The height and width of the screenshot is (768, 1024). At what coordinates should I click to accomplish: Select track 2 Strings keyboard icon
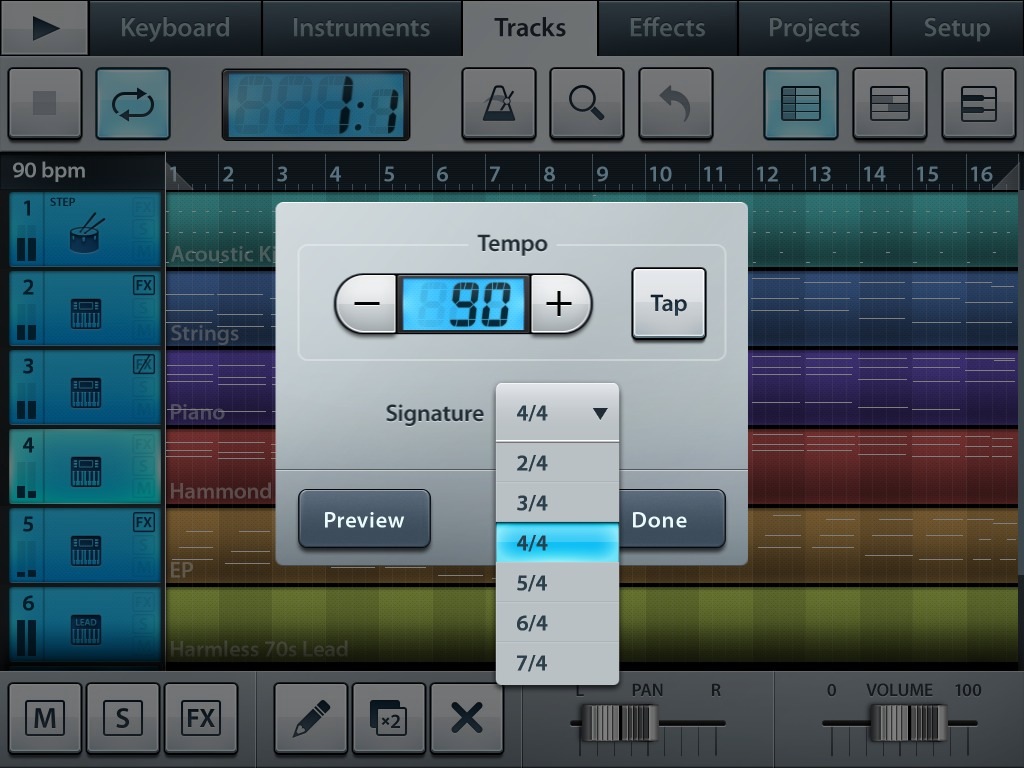point(86,313)
